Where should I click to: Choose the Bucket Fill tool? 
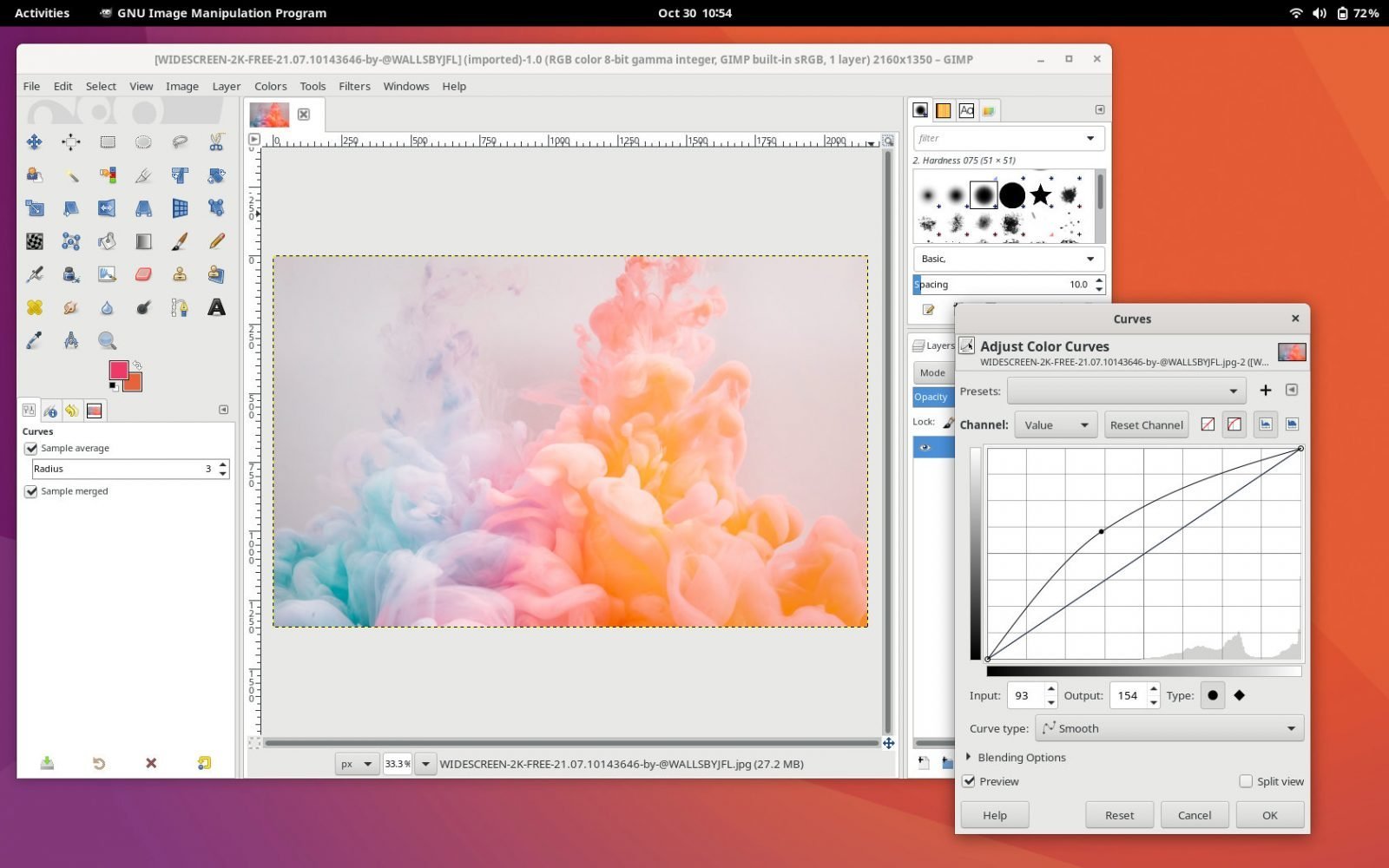107,241
